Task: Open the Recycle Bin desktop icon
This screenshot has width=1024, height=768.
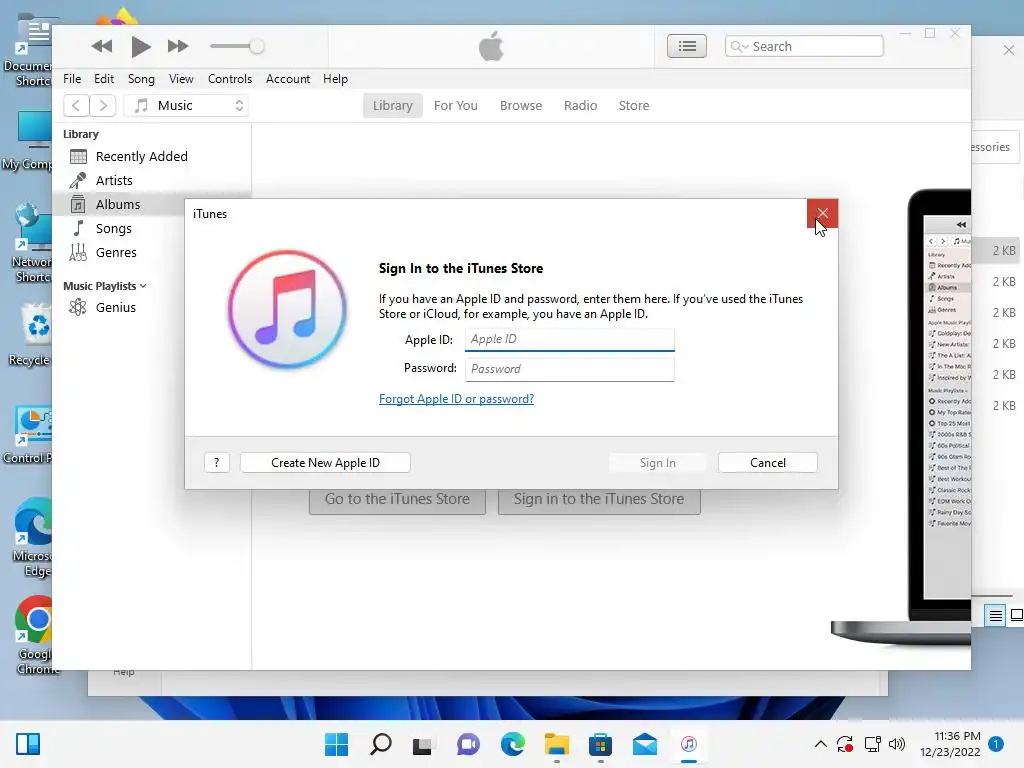Action: (x=31, y=336)
